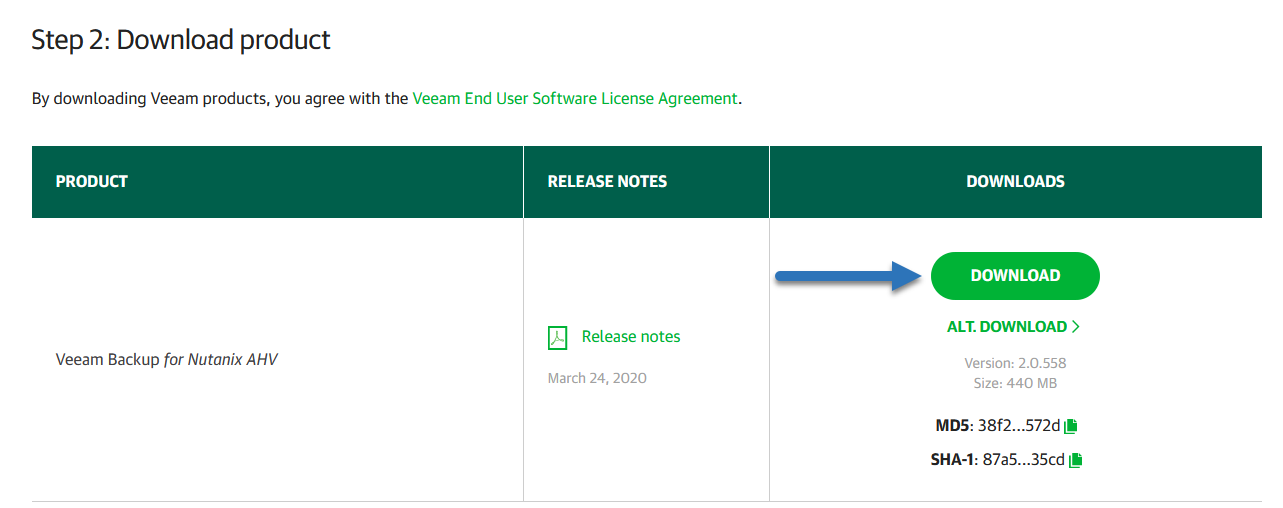Click the green DOWNLOAD button
Image resolution: width=1283 pixels, height=508 pixels.
[x=1015, y=276]
